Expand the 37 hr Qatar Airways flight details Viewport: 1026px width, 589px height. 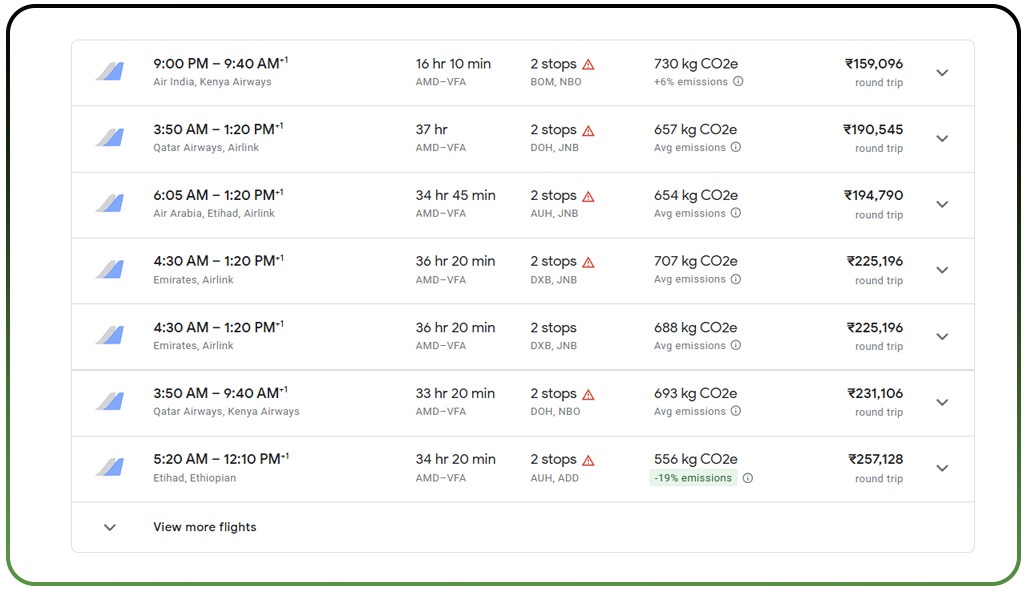[x=942, y=138]
